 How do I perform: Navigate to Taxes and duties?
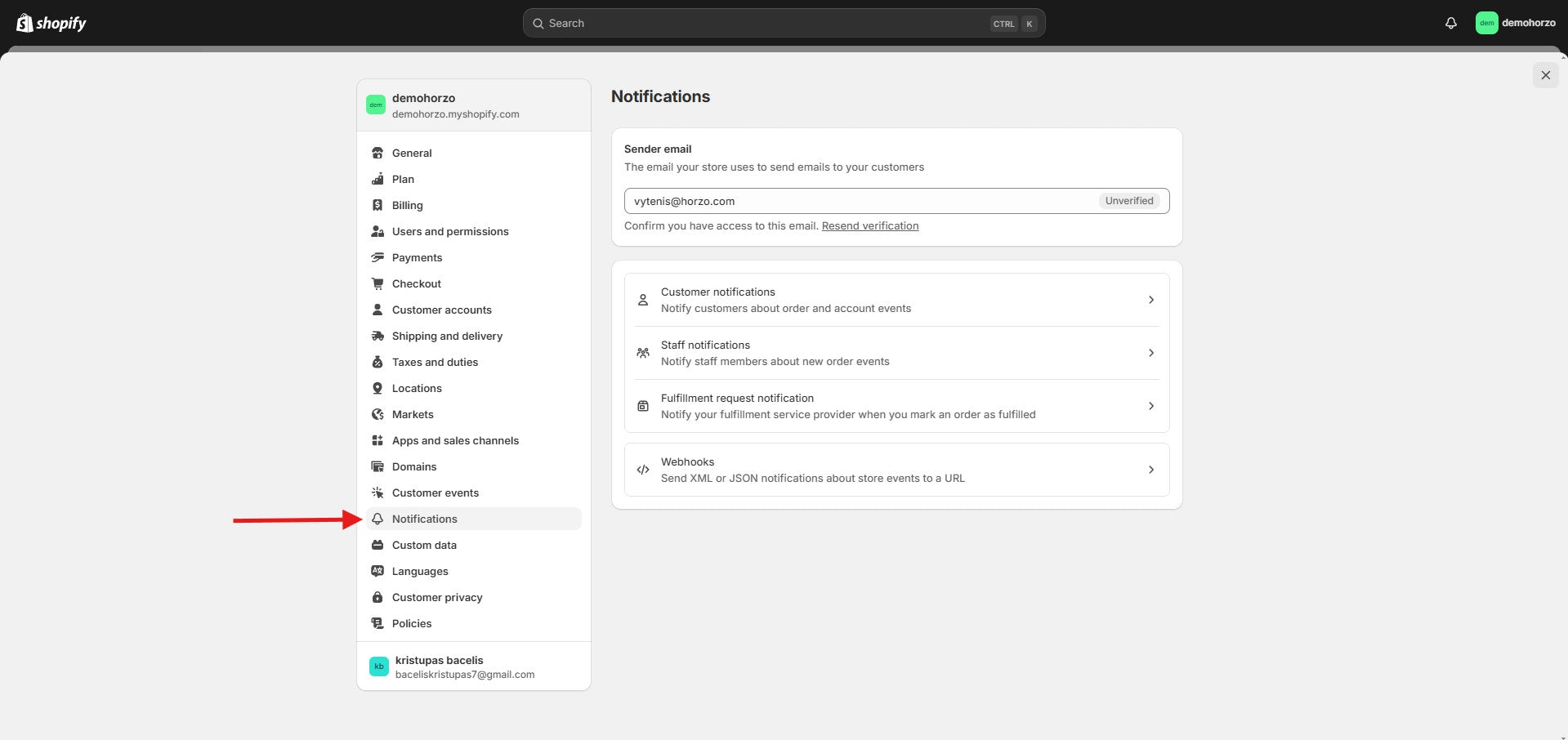[x=435, y=362]
